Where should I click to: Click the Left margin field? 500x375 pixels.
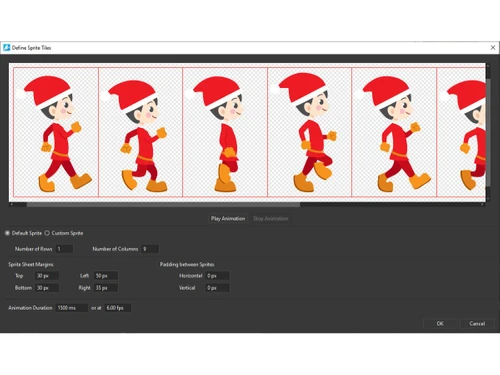(x=106, y=276)
